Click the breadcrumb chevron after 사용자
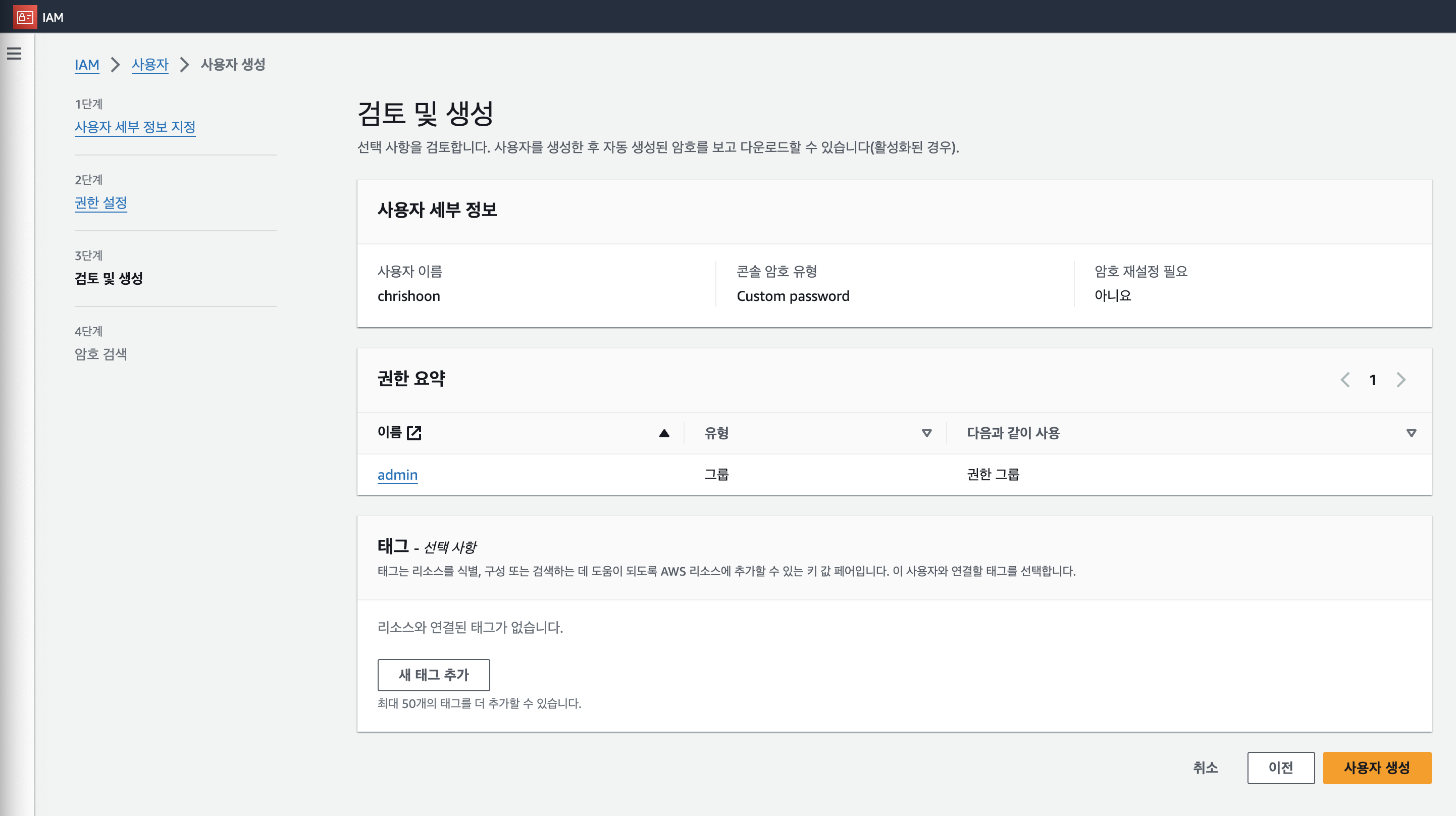Viewport: 1456px width, 816px height. click(x=184, y=65)
